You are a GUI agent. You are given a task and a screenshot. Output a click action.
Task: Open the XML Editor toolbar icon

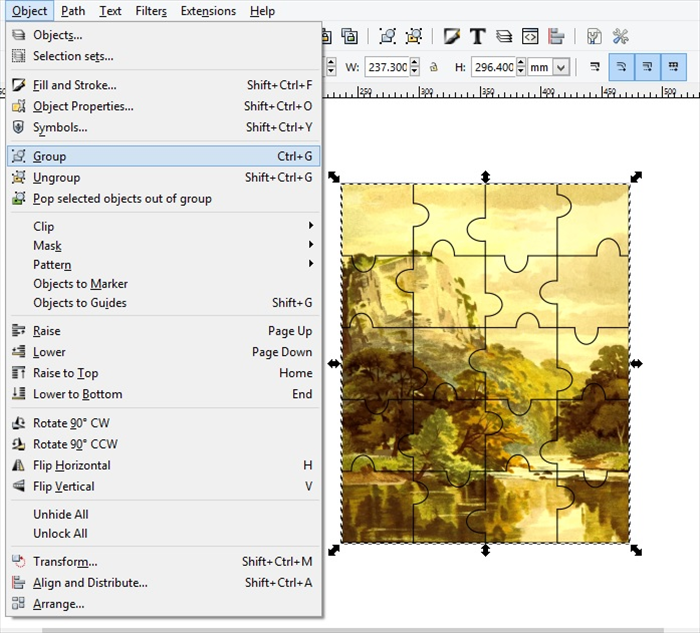point(530,36)
